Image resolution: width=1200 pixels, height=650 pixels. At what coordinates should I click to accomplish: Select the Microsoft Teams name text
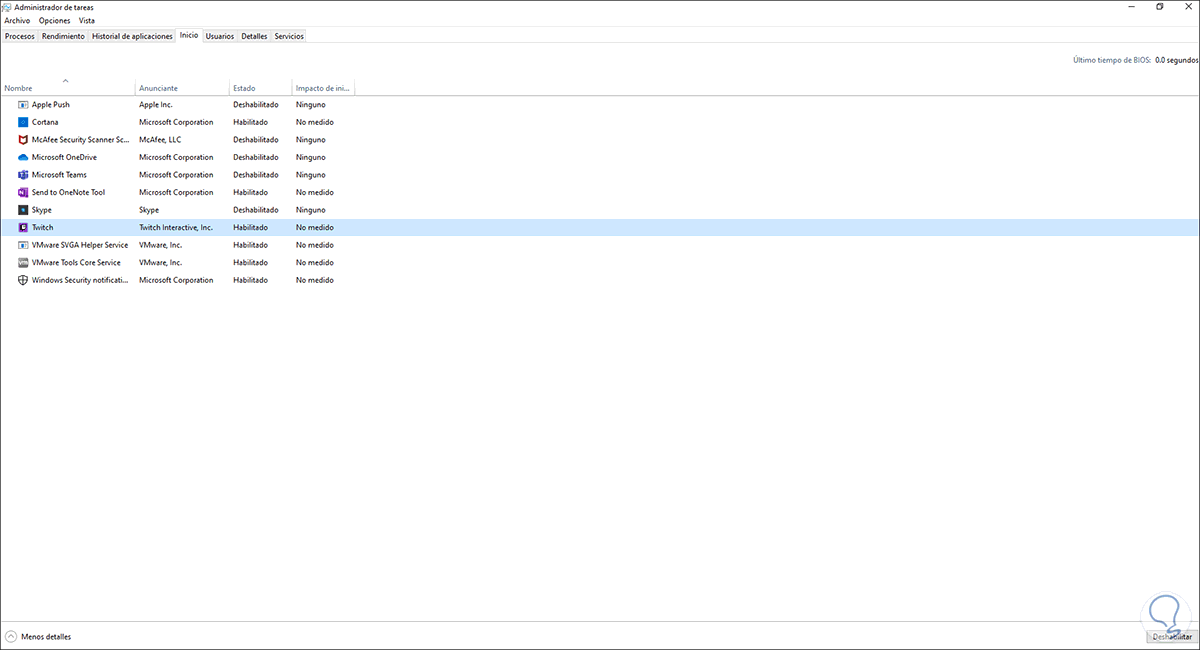point(59,175)
